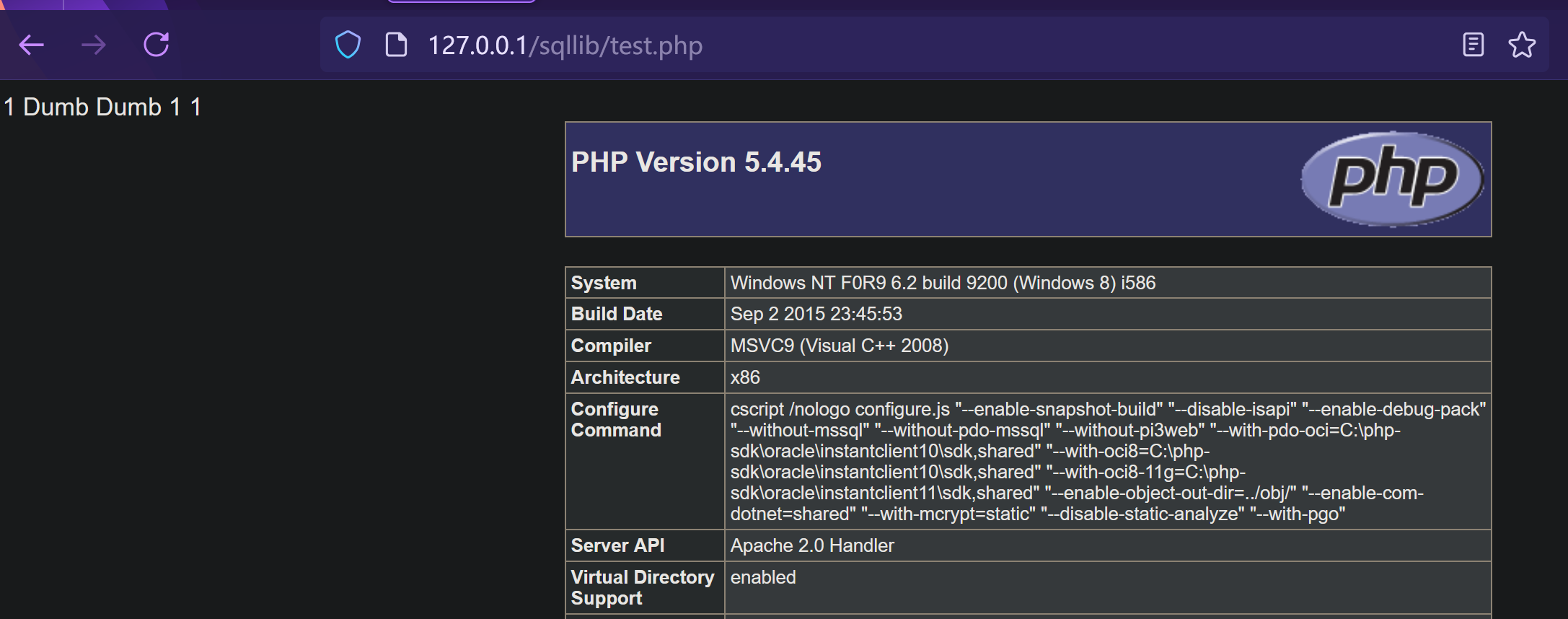Click the site information page icon
This screenshot has width=1568, height=619.
pos(396,45)
